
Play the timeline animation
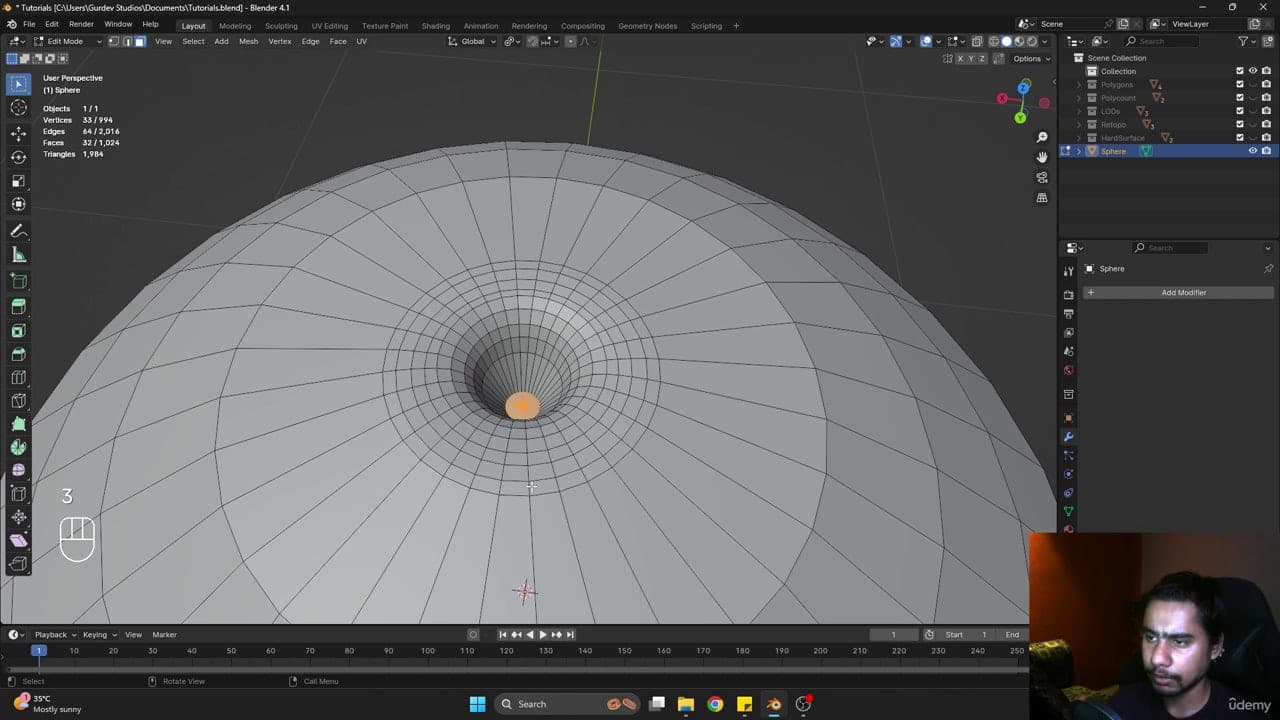pos(543,635)
